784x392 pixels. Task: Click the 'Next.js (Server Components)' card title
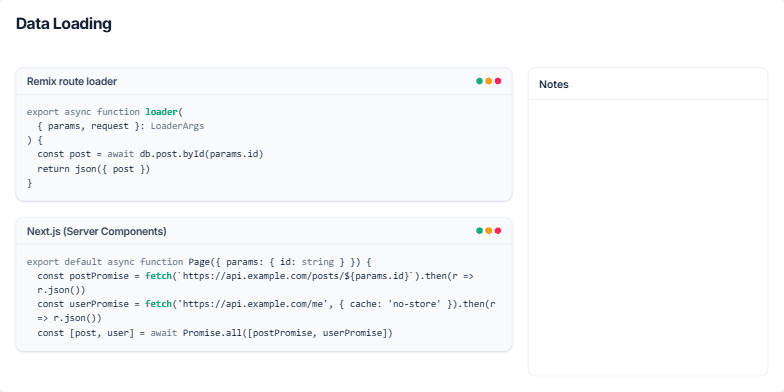coord(96,232)
